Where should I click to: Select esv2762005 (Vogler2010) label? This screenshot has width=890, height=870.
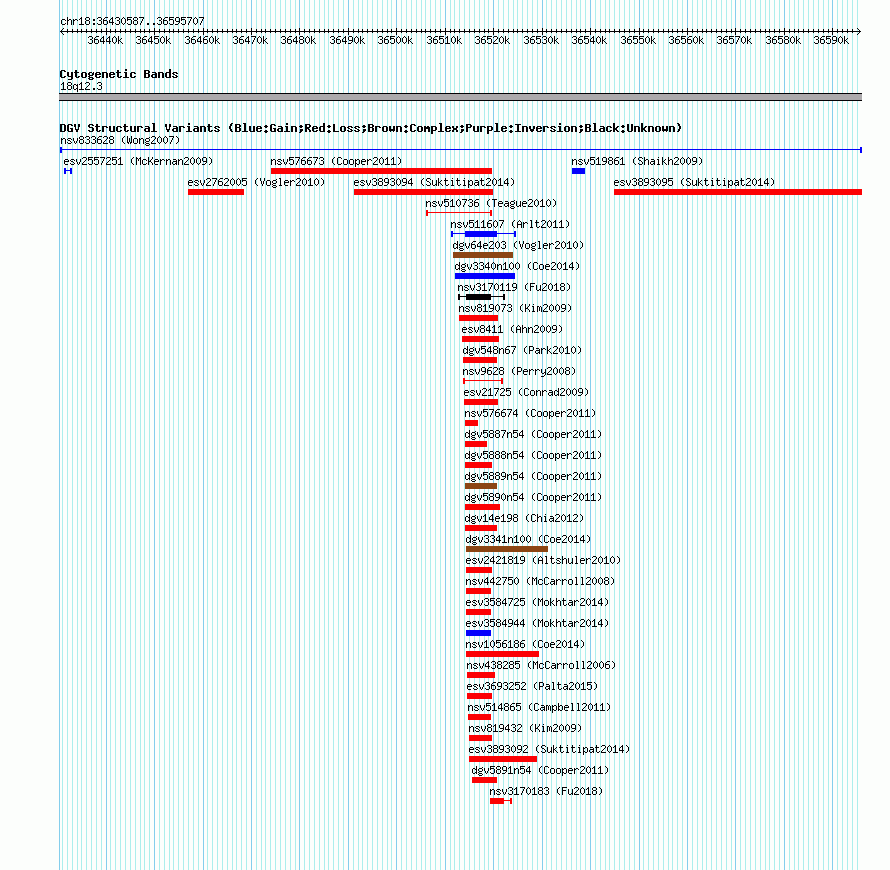[256, 182]
